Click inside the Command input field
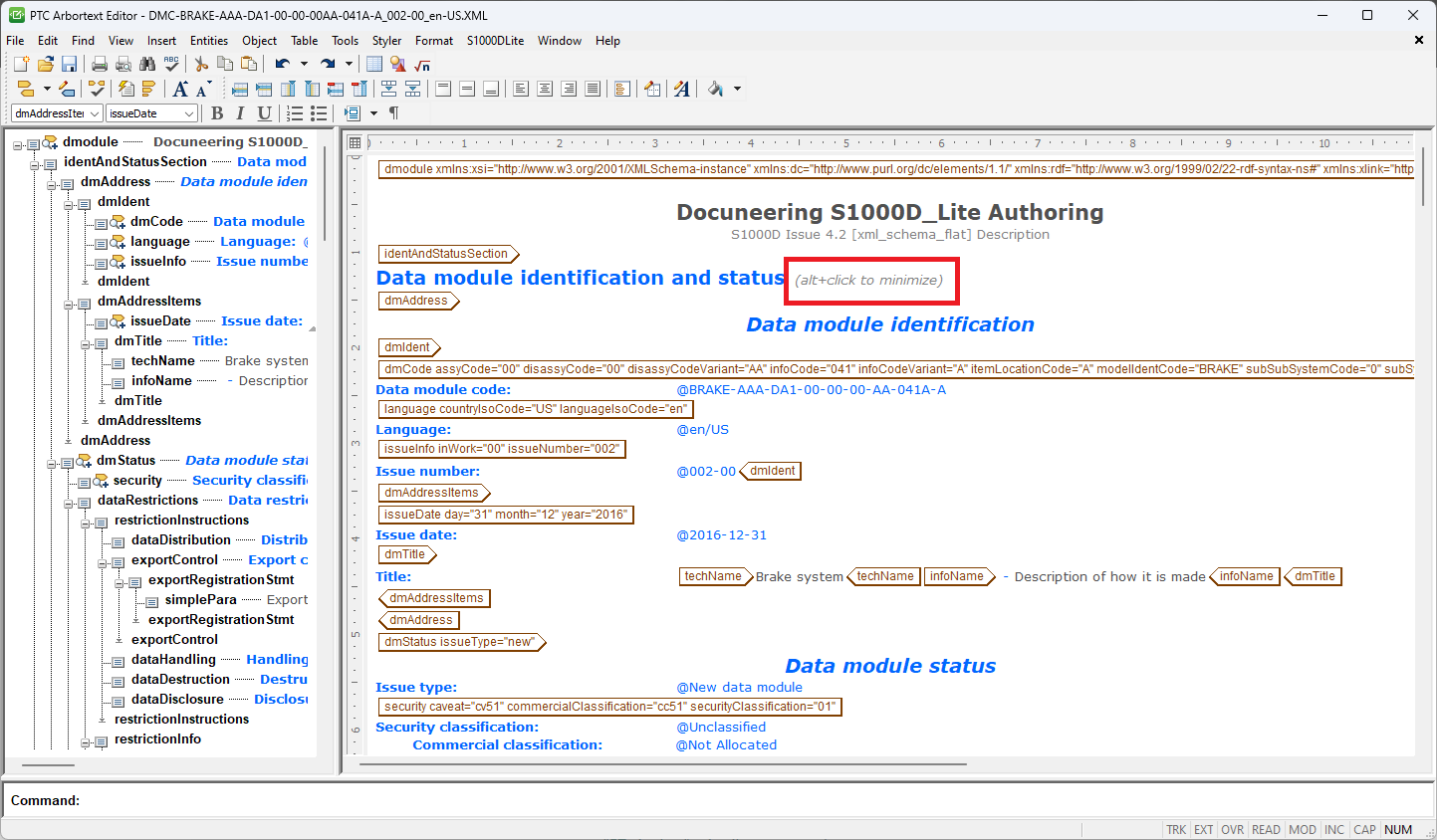This screenshot has width=1437, height=840. pos(697,800)
